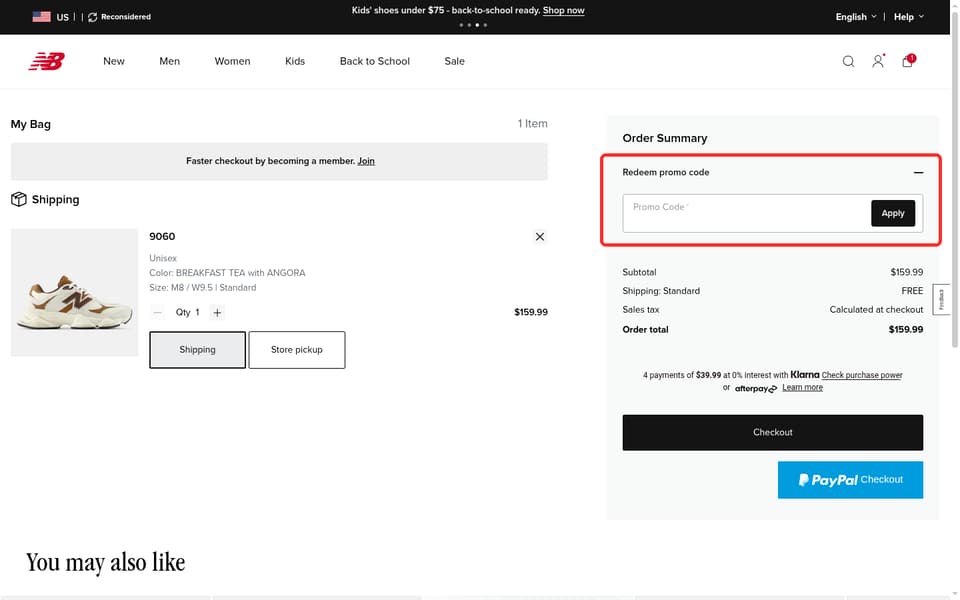Open the shopping bag icon

click(908, 61)
